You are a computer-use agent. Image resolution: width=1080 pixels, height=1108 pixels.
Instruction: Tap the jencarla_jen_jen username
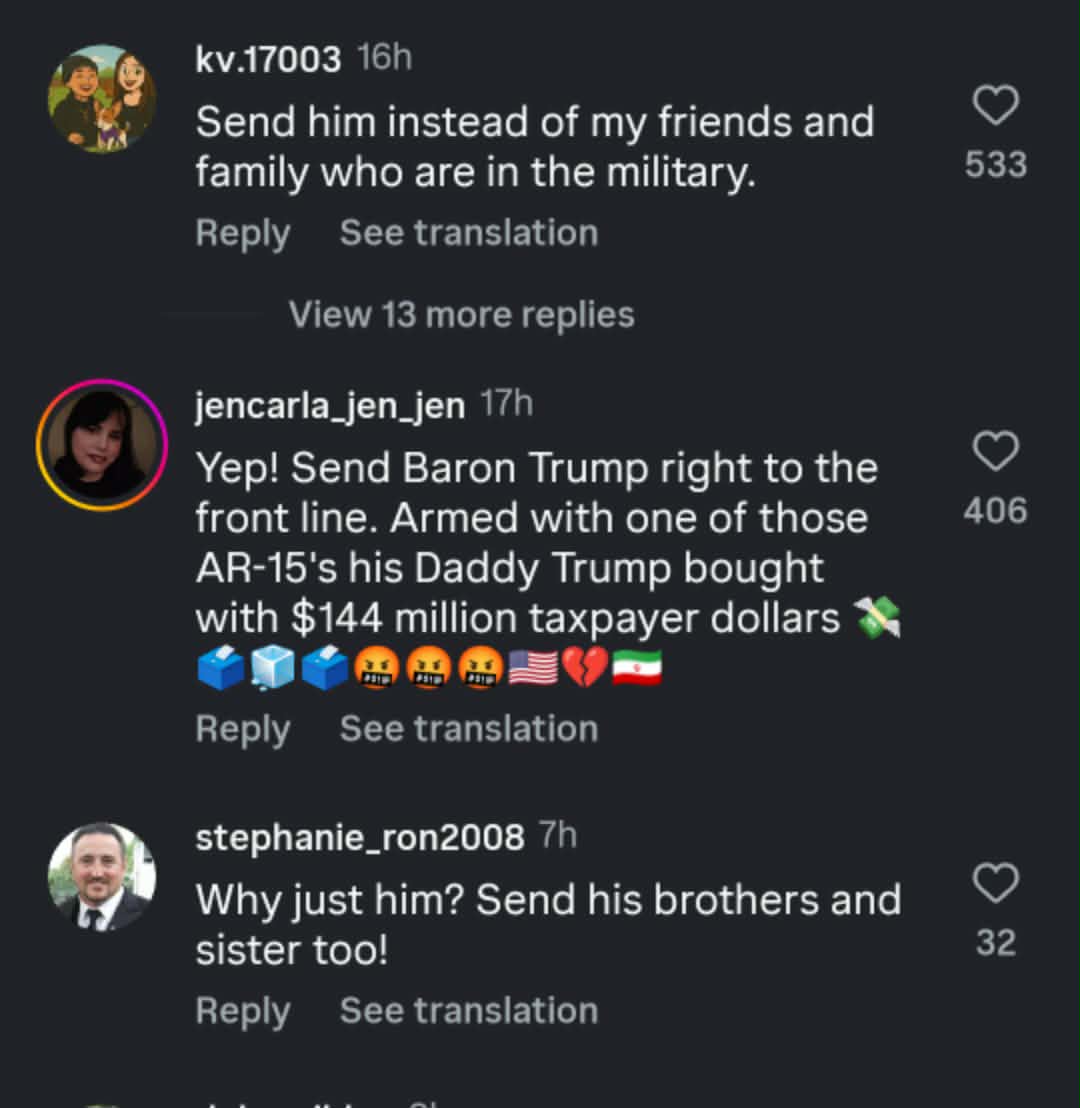tap(330, 406)
